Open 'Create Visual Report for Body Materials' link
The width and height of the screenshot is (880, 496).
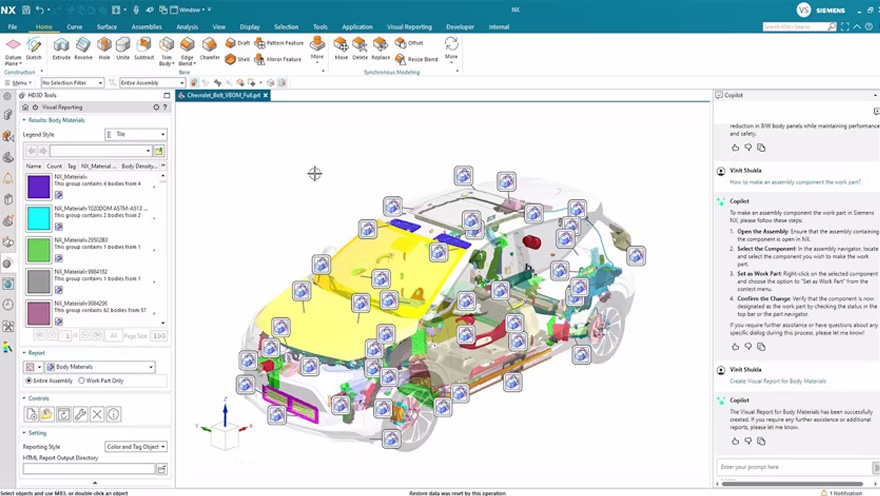coord(777,381)
